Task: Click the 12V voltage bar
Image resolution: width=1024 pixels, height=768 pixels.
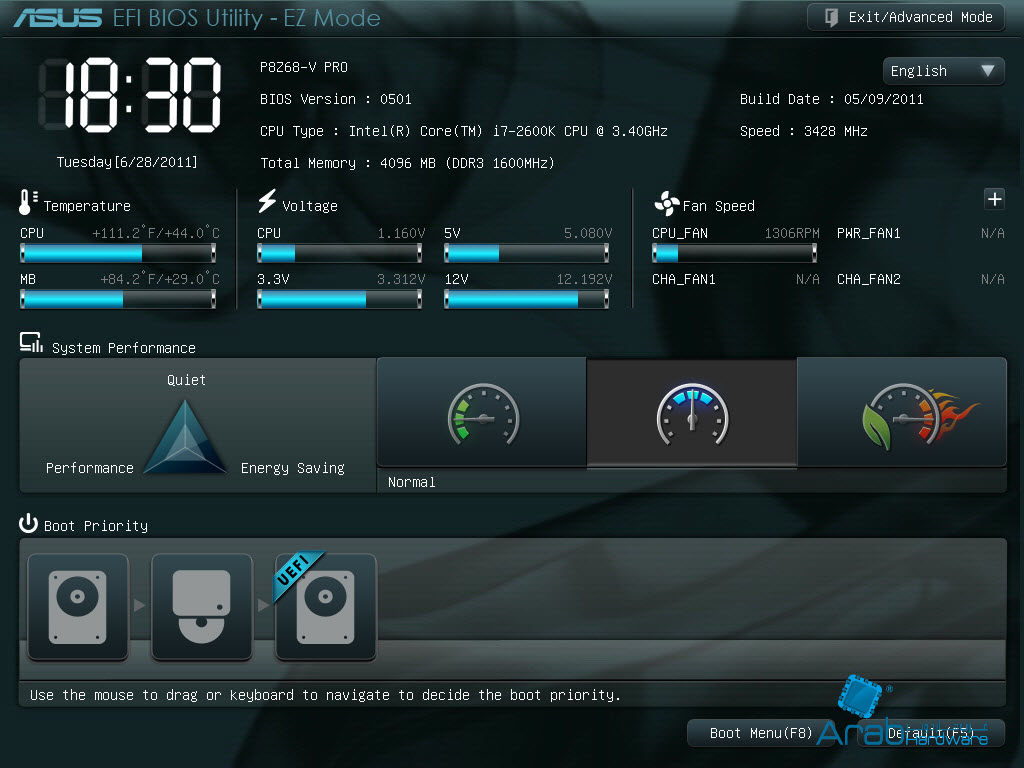Action: (526, 299)
